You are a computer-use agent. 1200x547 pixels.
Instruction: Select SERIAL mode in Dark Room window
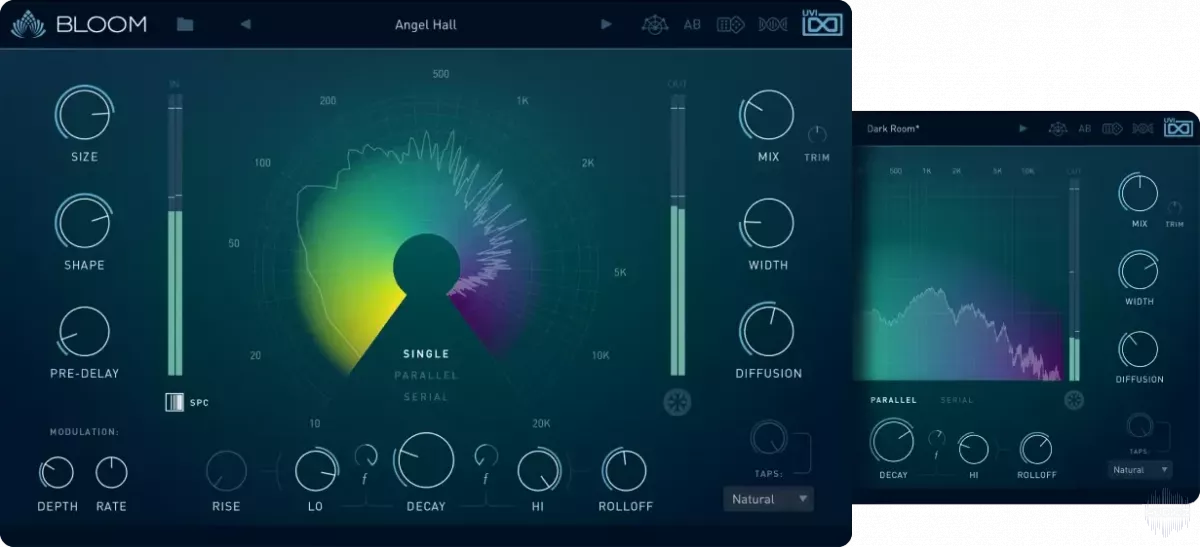coord(957,400)
